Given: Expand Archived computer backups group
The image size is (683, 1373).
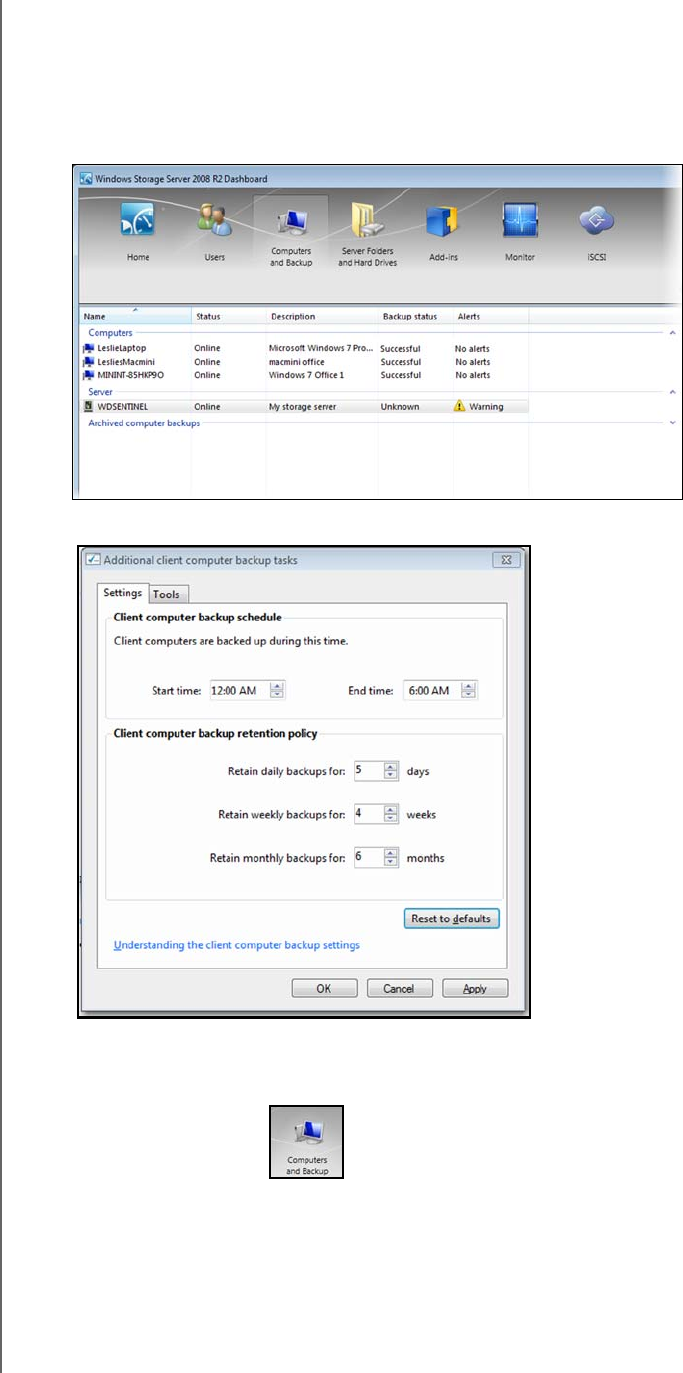Looking at the screenshot, I should (x=672, y=423).
